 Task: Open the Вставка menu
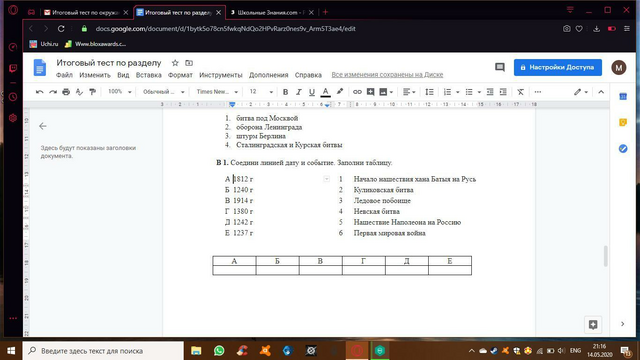point(149,75)
